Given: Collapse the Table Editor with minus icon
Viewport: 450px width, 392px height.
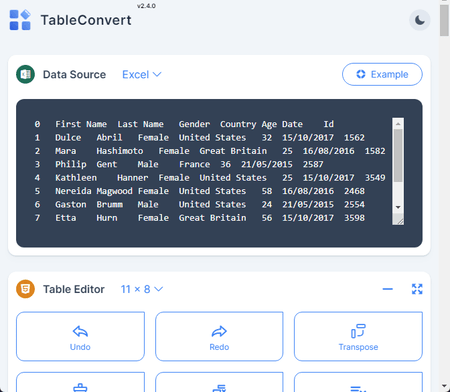Looking at the screenshot, I should pyautogui.click(x=388, y=289).
